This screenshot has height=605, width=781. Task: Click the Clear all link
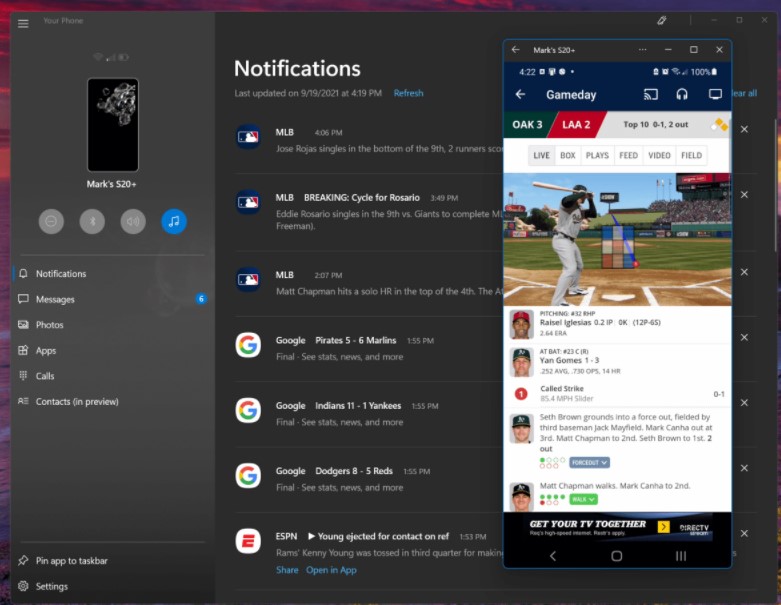[x=745, y=93]
